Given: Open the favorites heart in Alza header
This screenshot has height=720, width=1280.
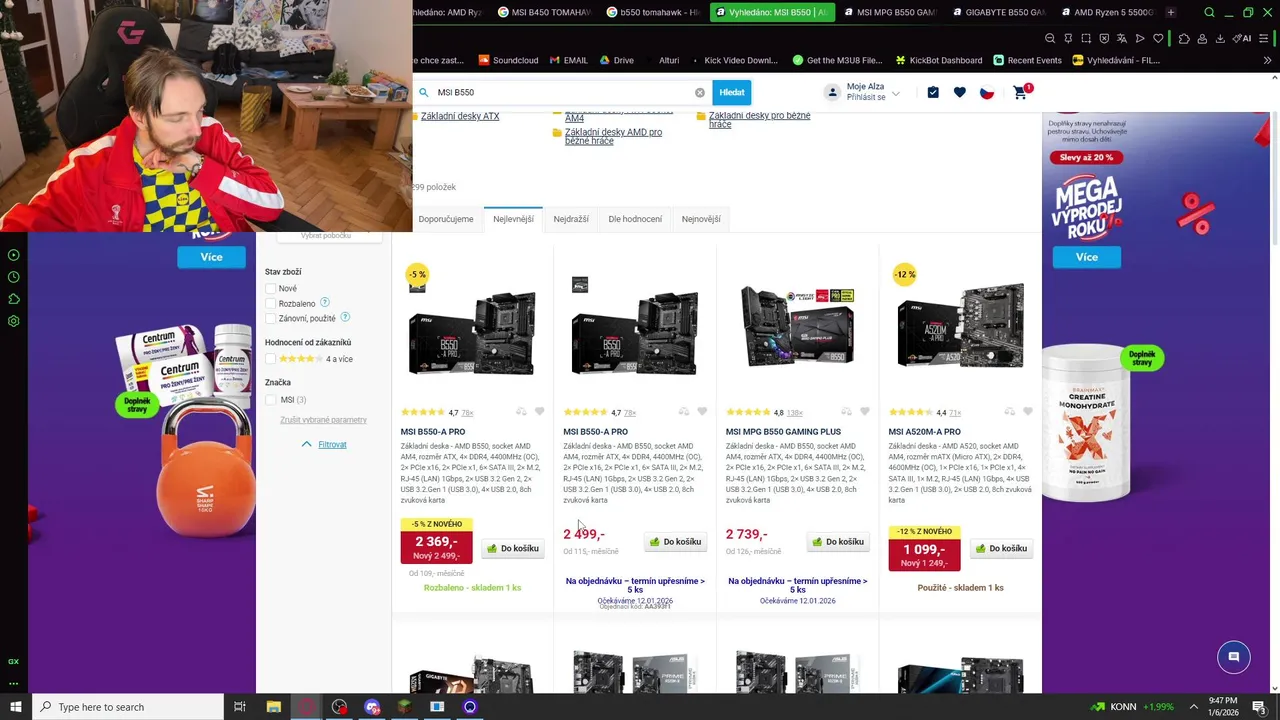Looking at the screenshot, I should [960, 92].
